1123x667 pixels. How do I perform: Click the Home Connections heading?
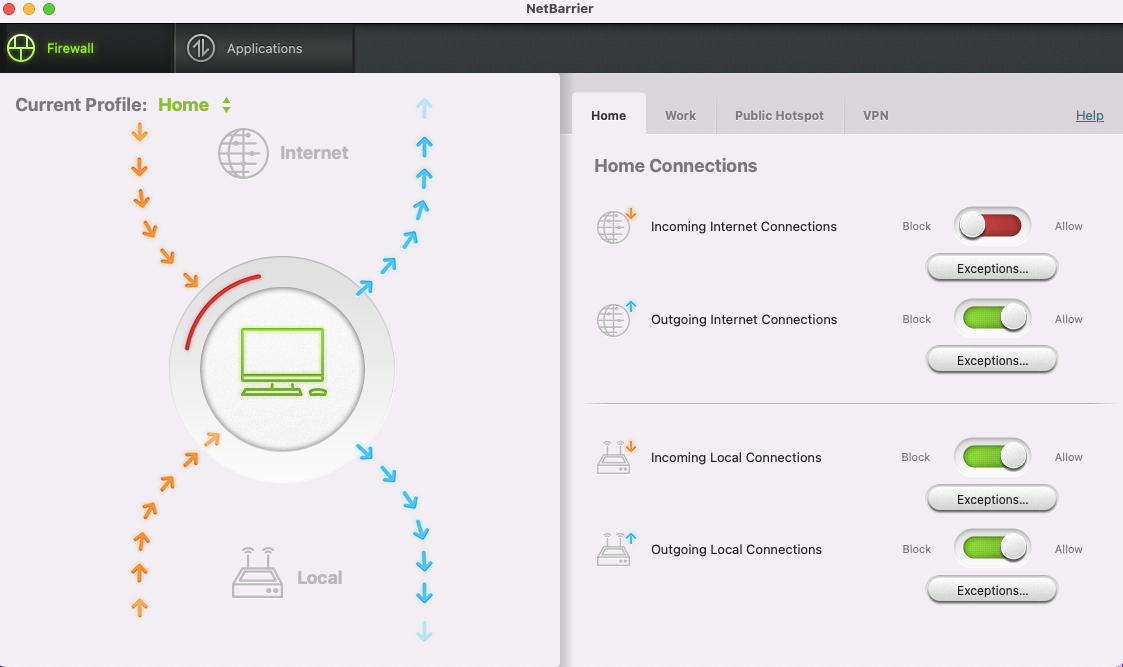pos(675,165)
